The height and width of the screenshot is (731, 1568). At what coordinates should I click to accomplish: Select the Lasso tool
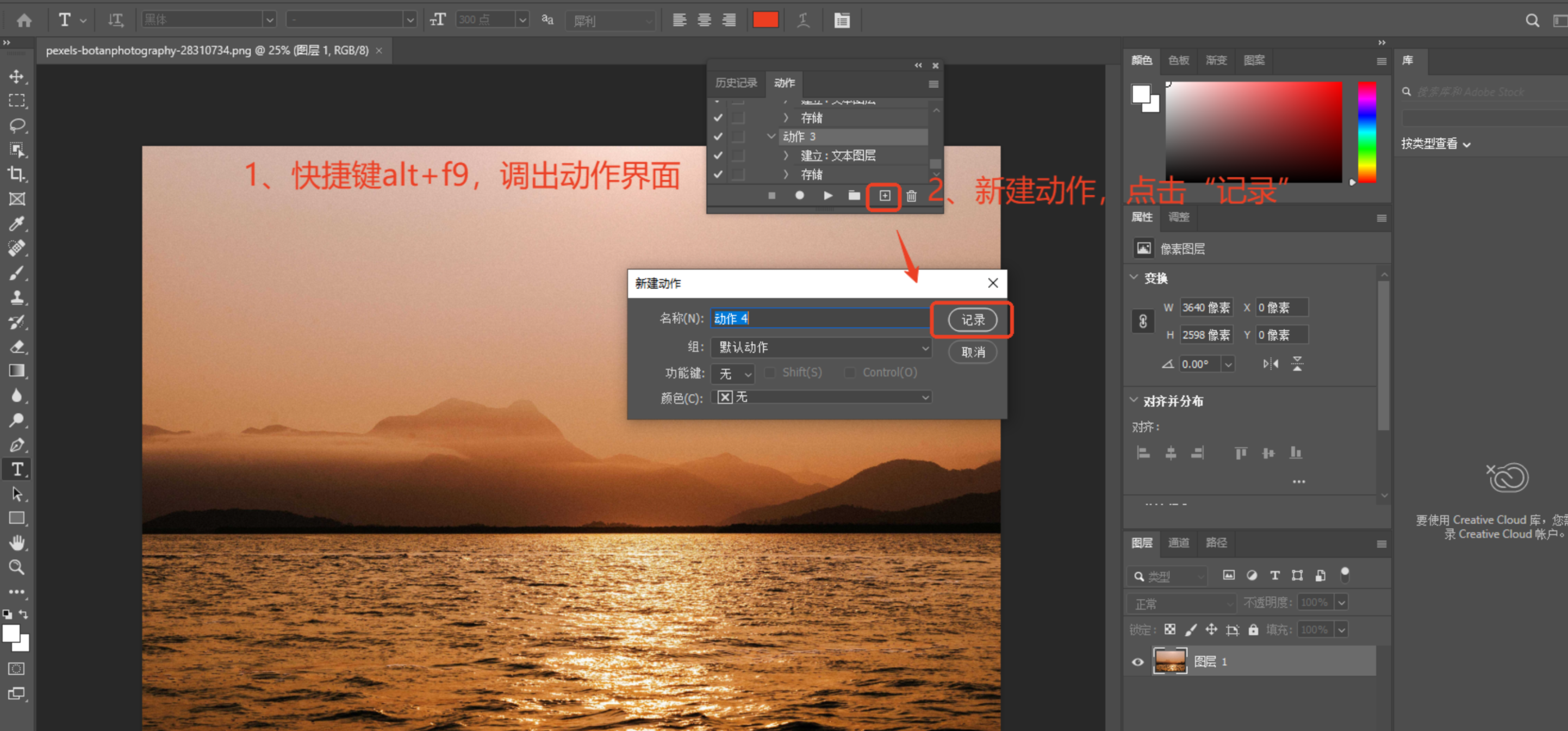pos(16,126)
